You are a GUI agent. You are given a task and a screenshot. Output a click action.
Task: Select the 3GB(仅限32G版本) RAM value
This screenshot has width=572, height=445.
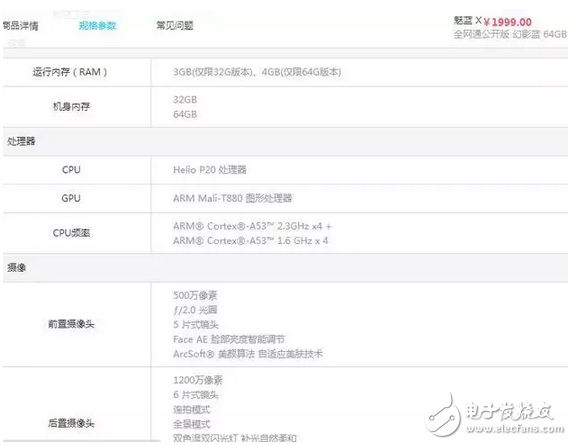pos(213,72)
